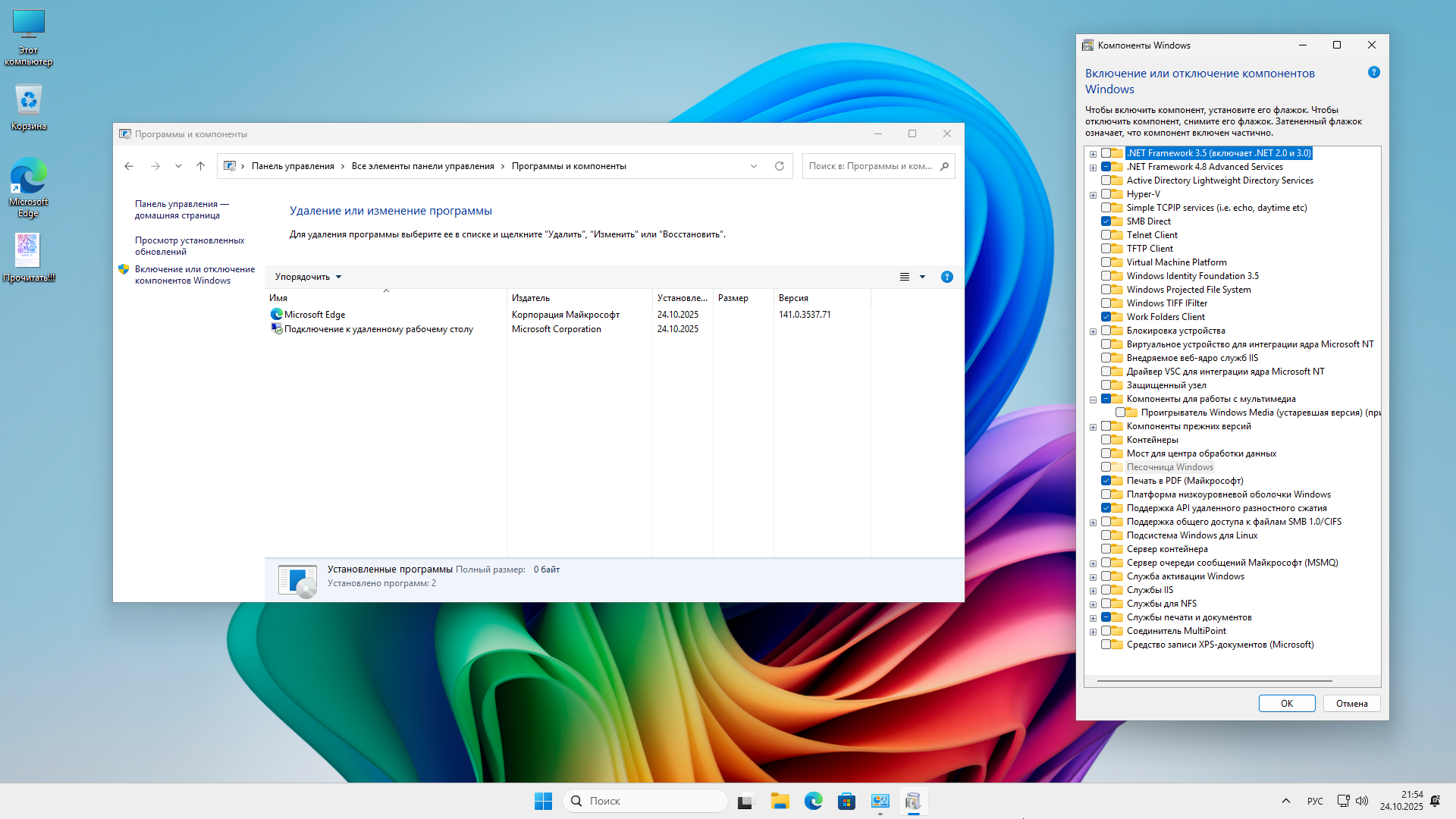Collapse the multimedia components node

[x=1093, y=400]
